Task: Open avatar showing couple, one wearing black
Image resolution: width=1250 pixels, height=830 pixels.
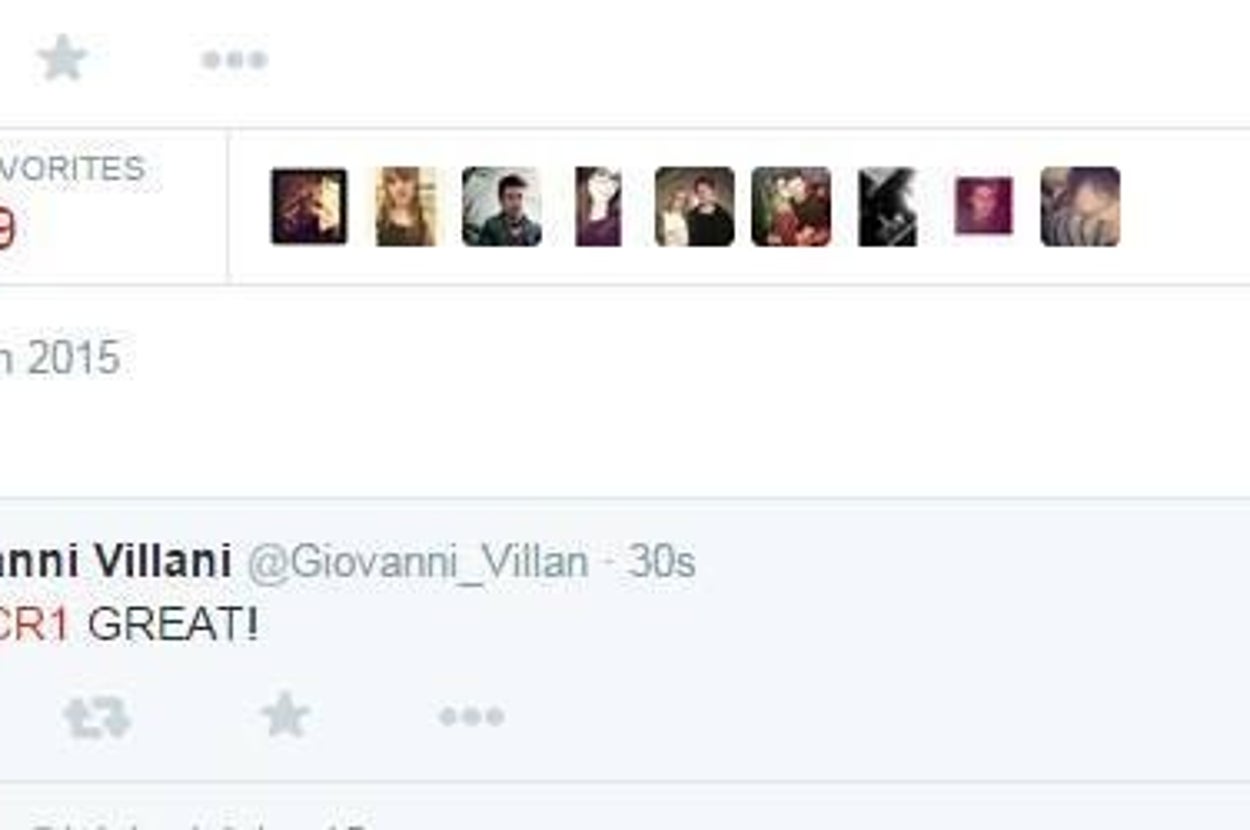Action: (694, 207)
